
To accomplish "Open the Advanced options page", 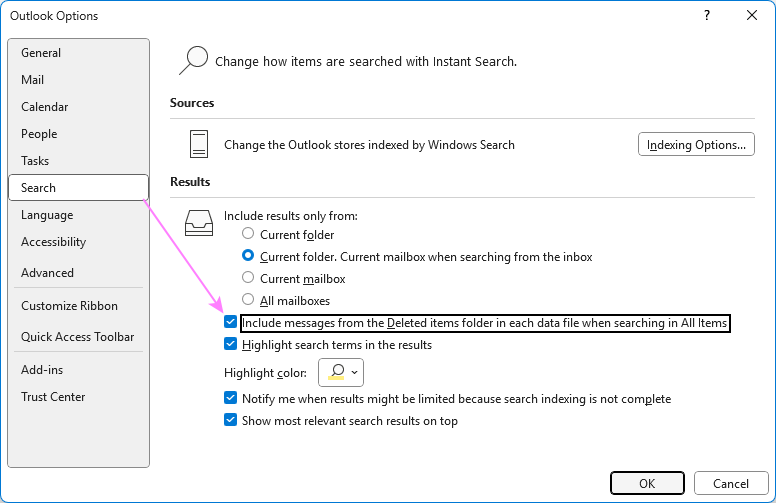I will (x=78, y=273).
